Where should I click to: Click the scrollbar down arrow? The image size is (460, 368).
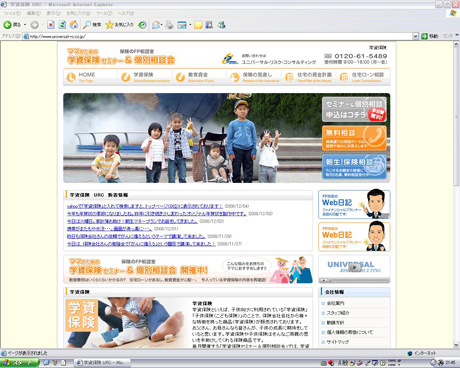coord(456,345)
